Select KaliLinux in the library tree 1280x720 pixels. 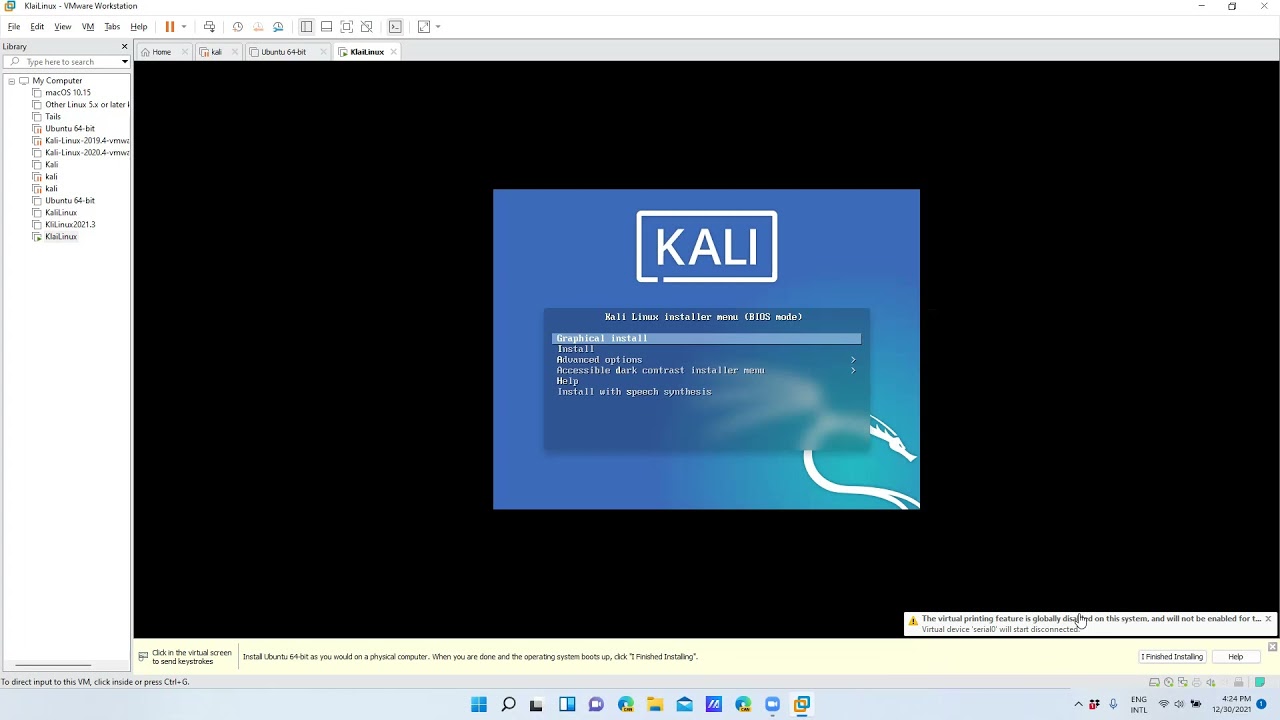pos(60,212)
